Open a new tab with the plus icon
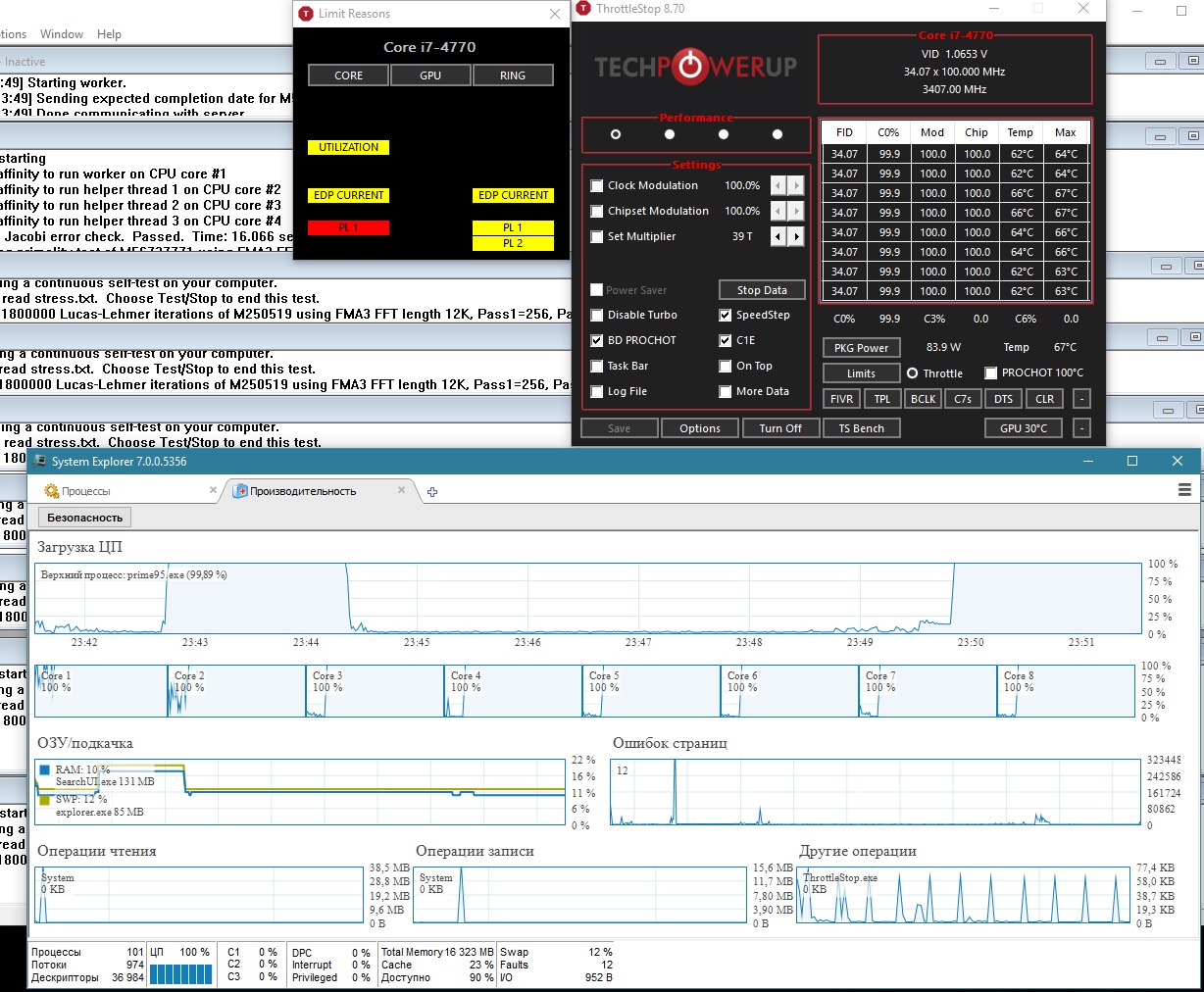The image size is (1204, 992). pyautogui.click(x=432, y=492)
